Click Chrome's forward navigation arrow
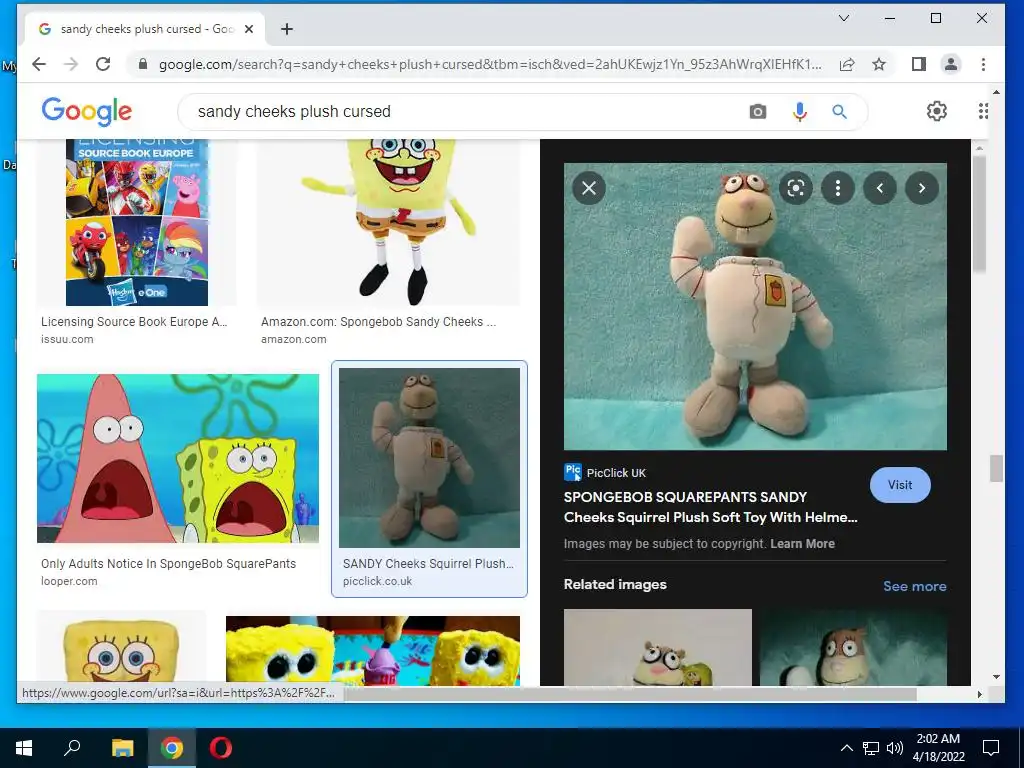Screen dimensions: 1024x768 pyautogui.click(x=71, y=64)
